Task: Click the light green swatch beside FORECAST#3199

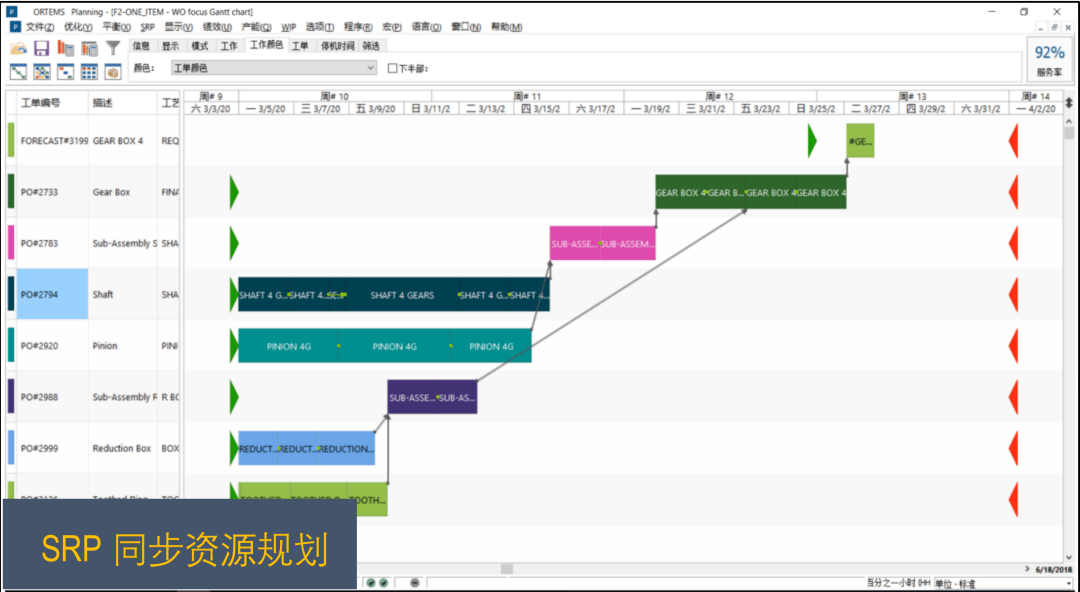Action: (x=10, y=141)
